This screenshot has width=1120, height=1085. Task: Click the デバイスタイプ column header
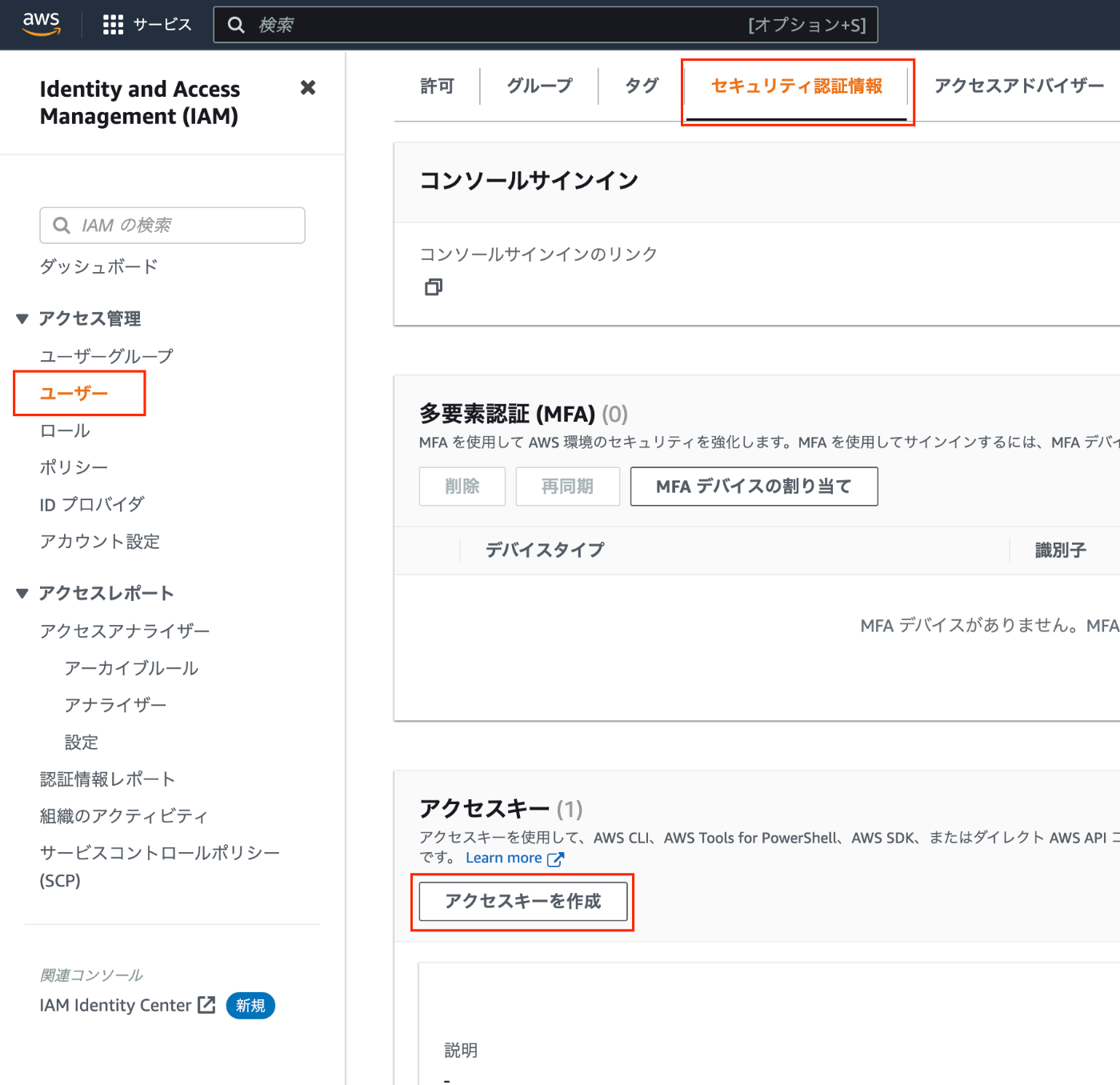545,551
